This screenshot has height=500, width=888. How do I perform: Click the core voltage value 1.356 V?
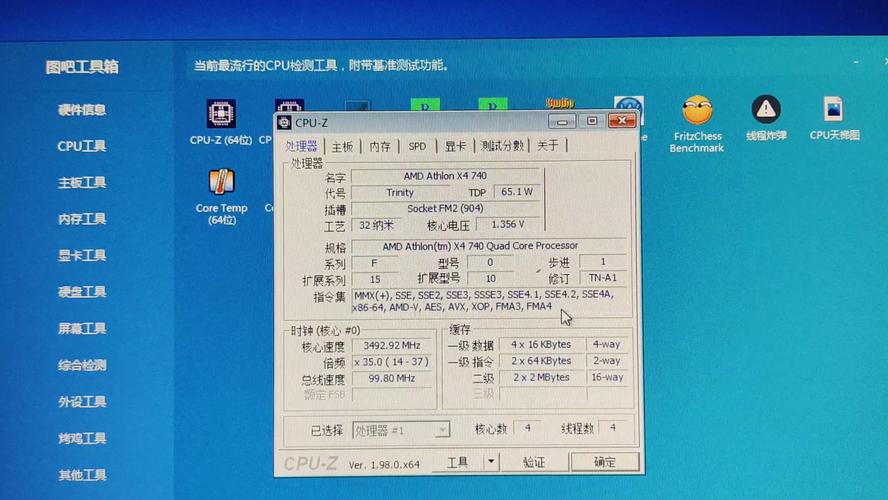pyautogui.click(x=508, y=224)
